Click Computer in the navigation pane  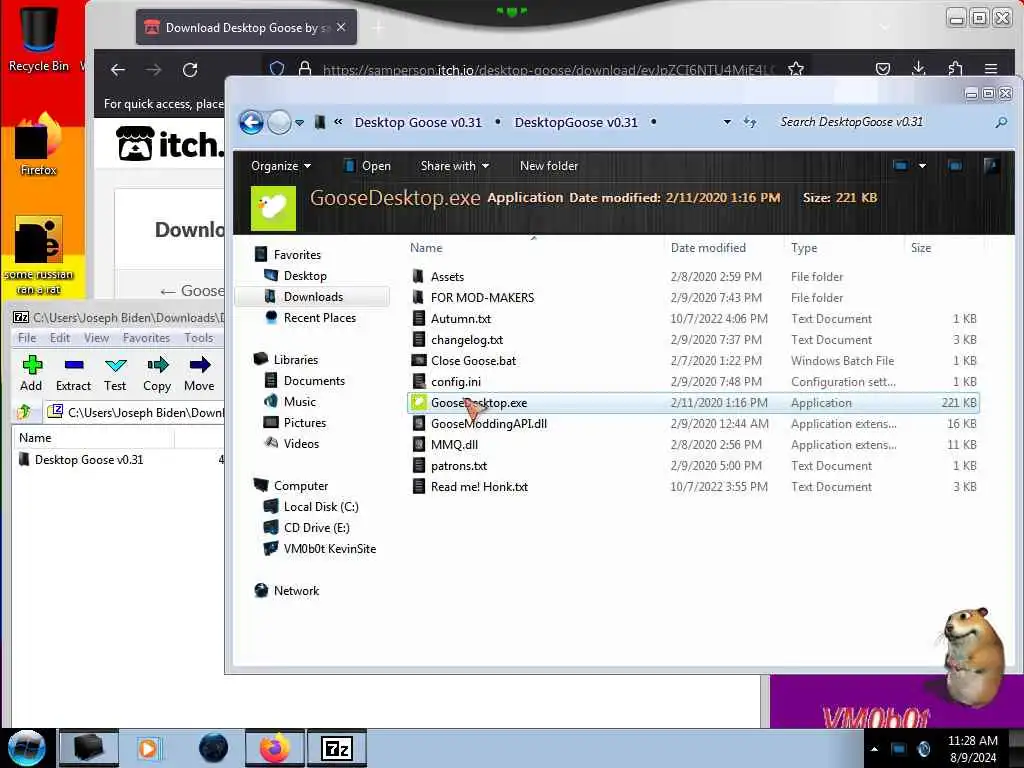coord(300,486)
